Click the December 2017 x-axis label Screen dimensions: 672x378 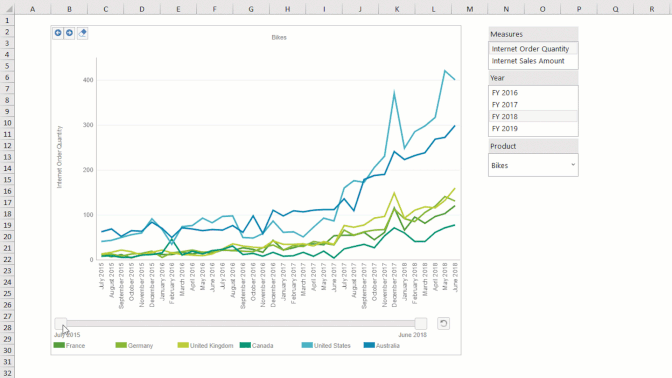click(x=395, y=285)
